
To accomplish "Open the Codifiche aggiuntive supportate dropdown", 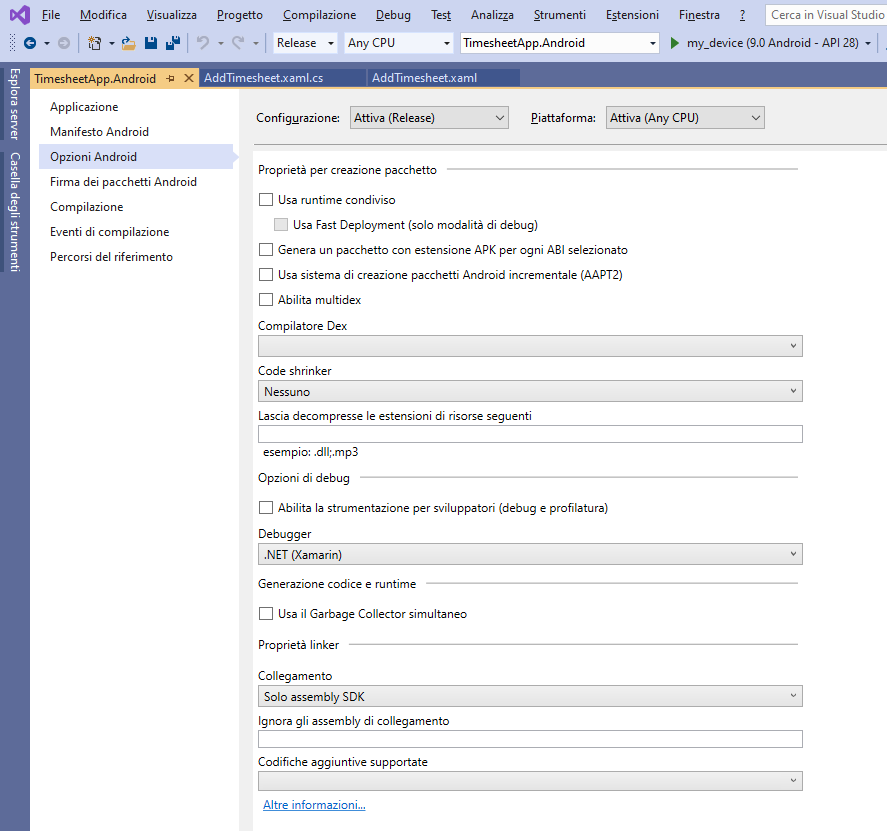I will (x=530, y=781).
